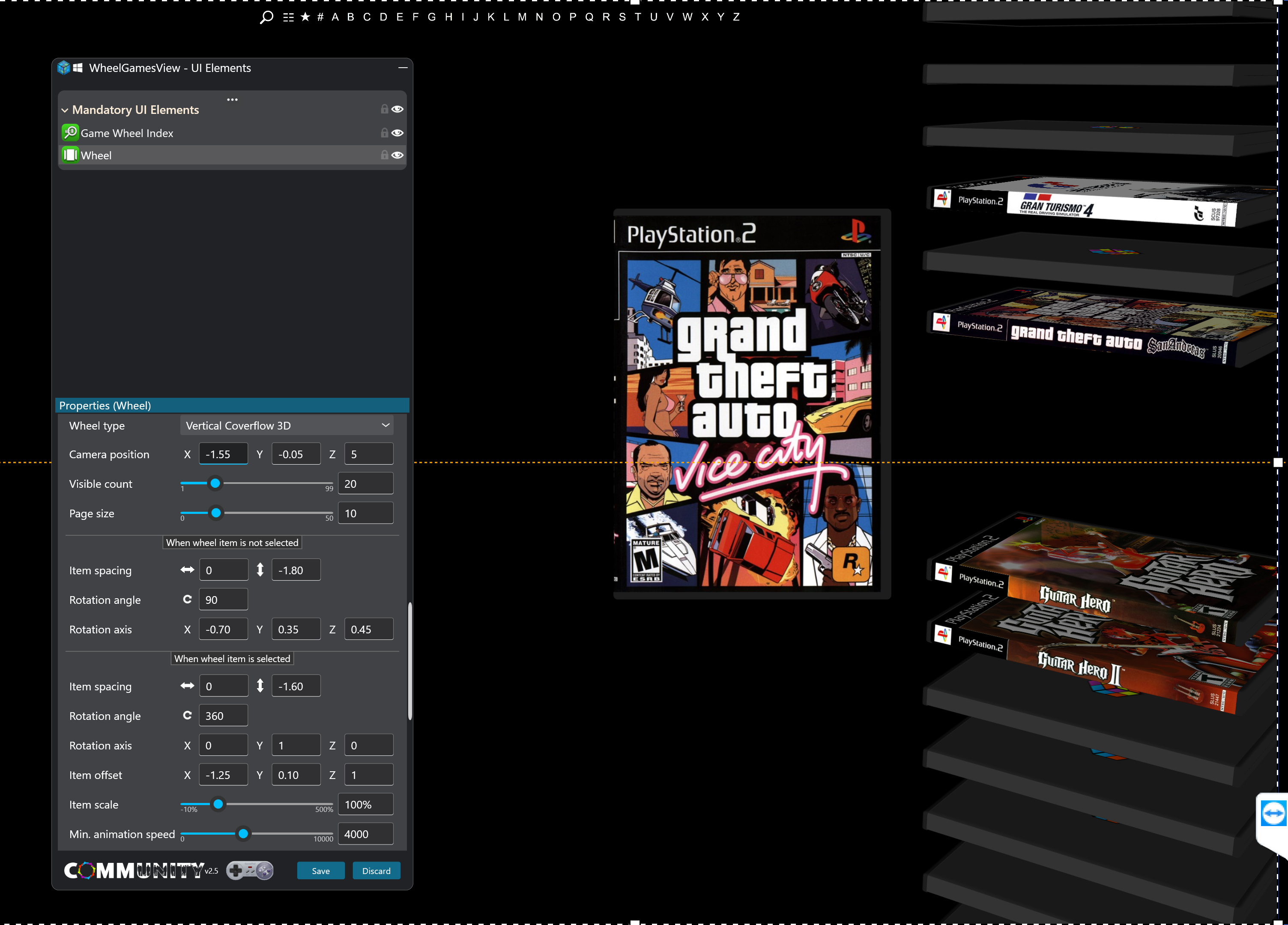This screenshot has height=925, width=1288.
Task: Edit unselected Rotation axis X -0.70
Action: 223,629
